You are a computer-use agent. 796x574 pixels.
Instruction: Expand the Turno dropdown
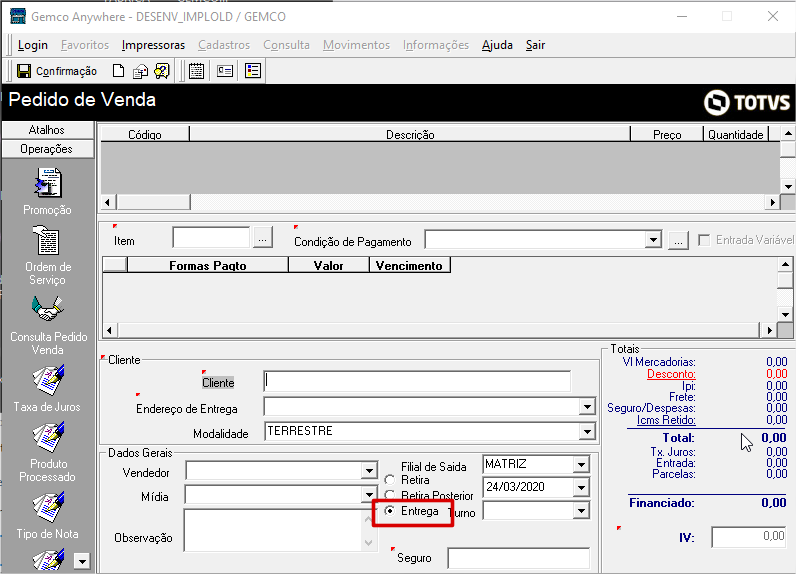tap(581, 511)
